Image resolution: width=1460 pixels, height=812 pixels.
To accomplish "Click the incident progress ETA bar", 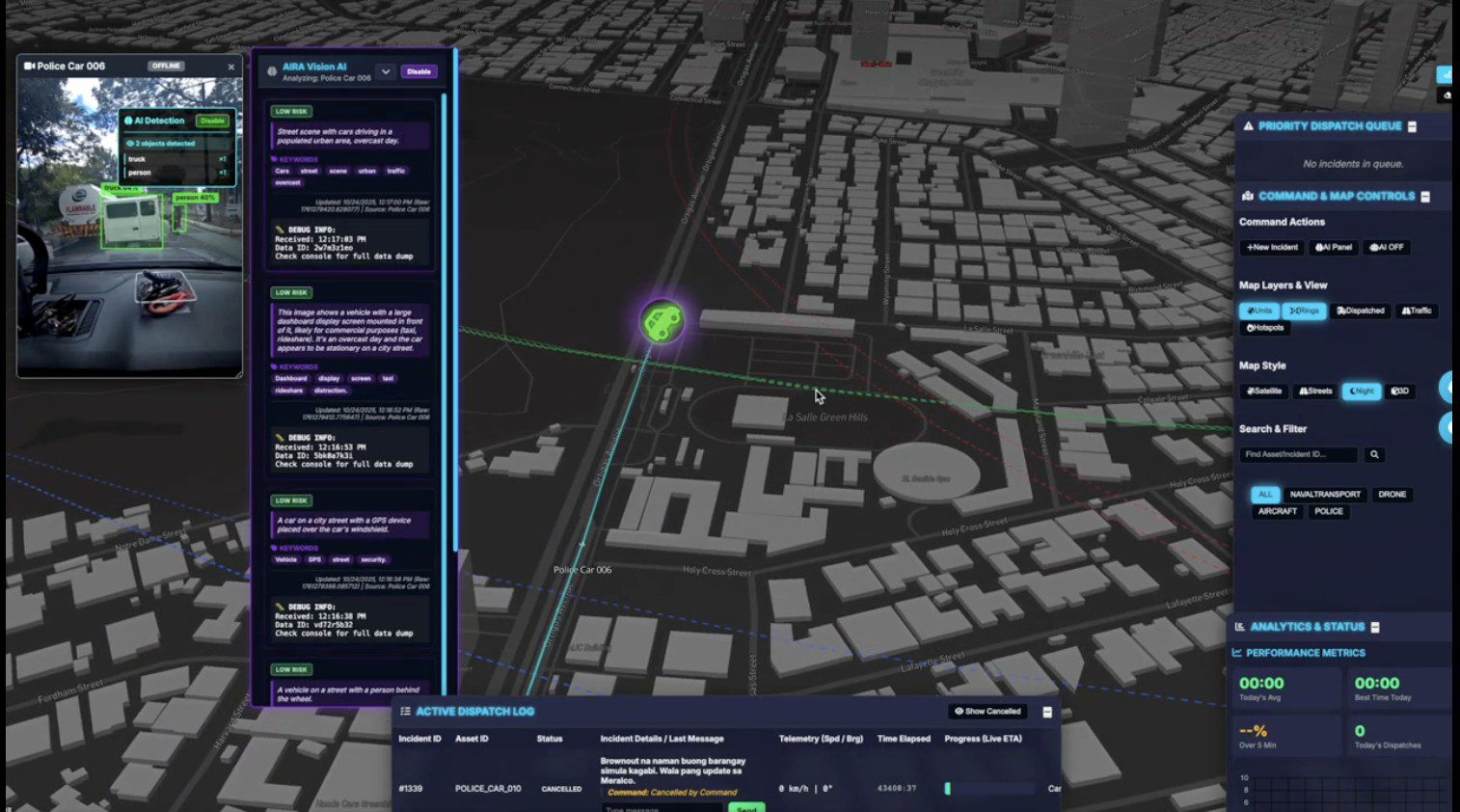I will pos(989,789).
